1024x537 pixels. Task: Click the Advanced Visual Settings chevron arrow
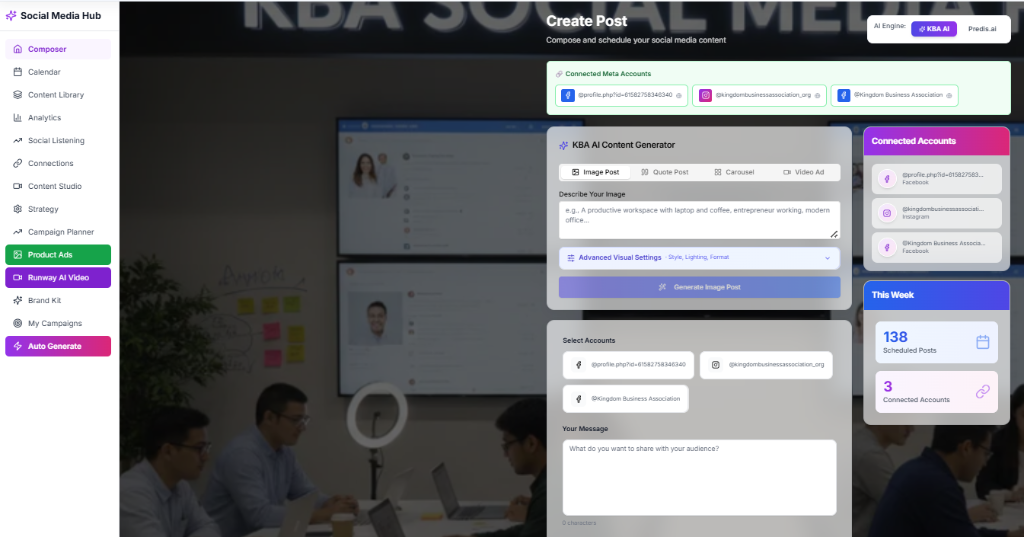[827, 258]
